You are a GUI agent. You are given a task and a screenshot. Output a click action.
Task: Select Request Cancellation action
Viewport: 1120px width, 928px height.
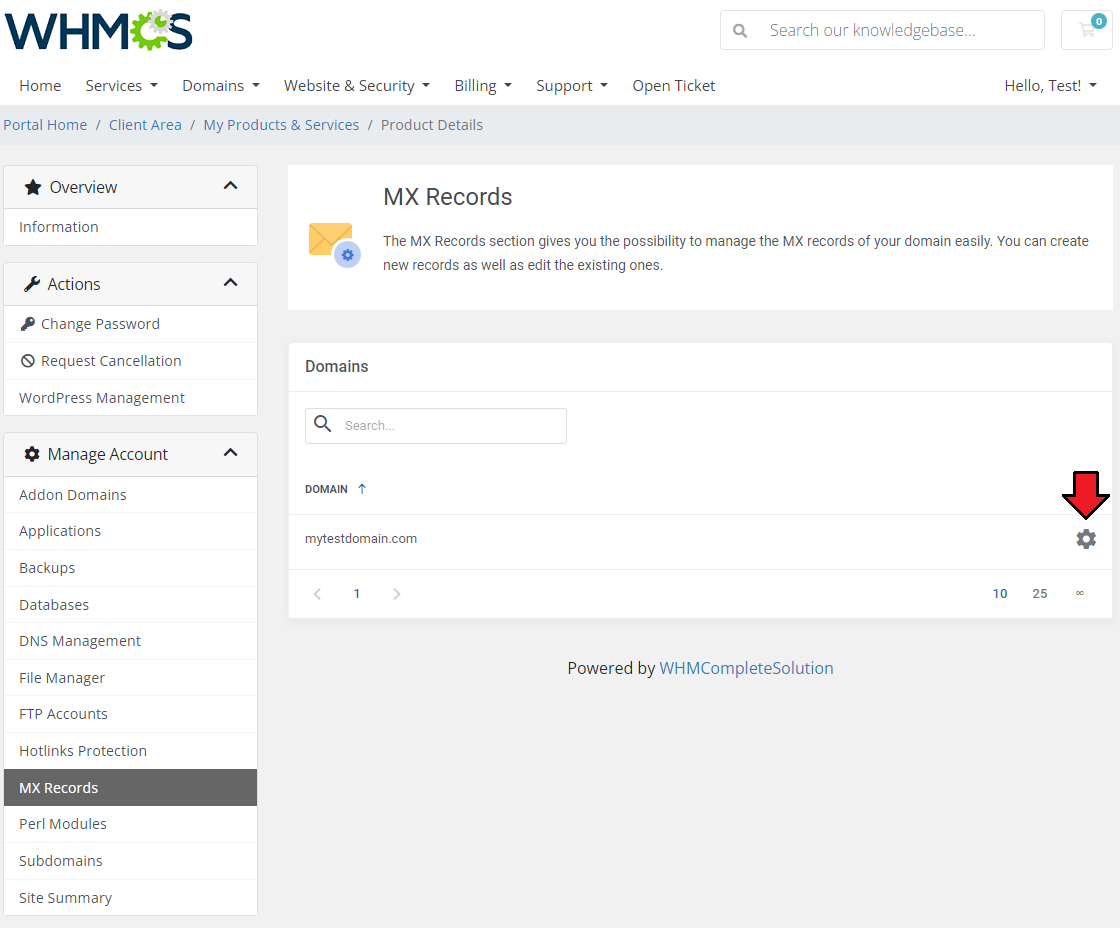[131, 361]
